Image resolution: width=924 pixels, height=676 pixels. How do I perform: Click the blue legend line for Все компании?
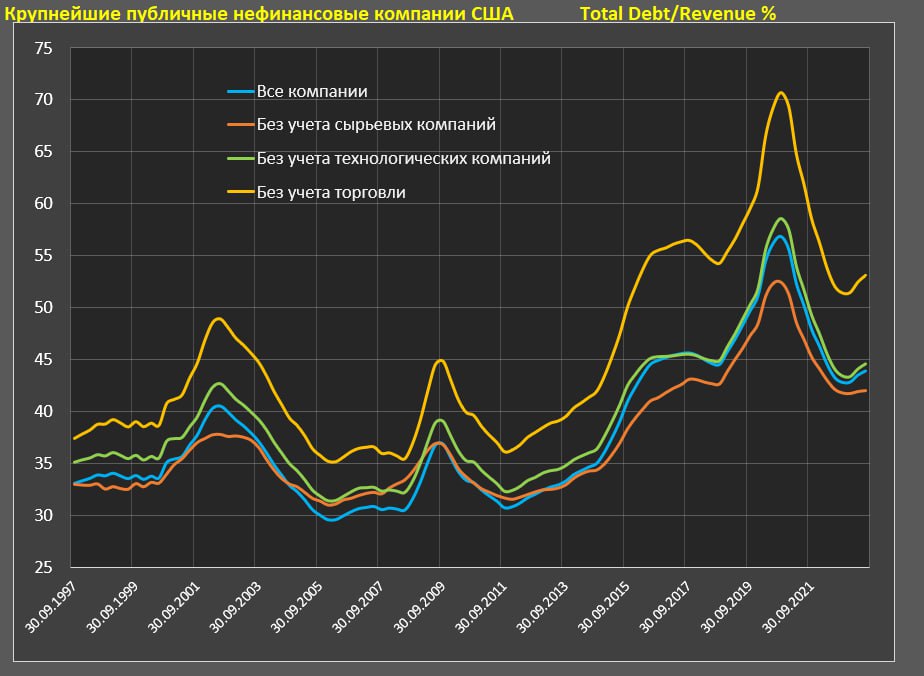tap(241, 92)
